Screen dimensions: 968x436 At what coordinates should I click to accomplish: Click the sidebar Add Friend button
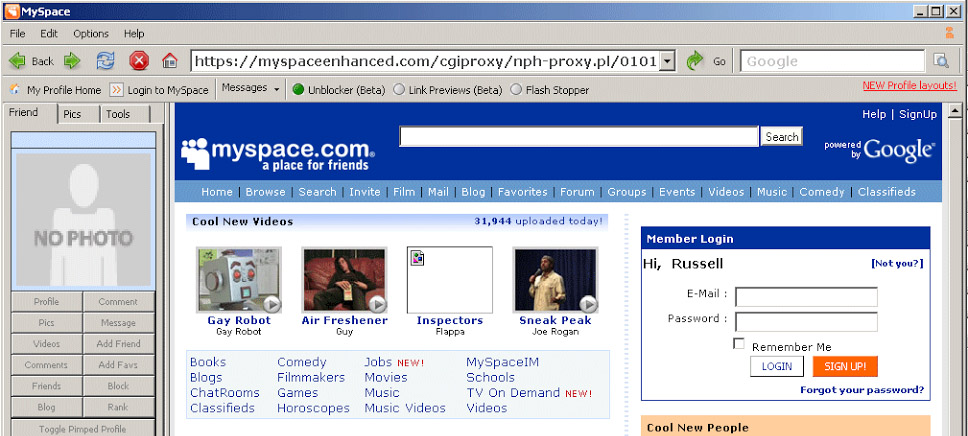tap(118, 343)
